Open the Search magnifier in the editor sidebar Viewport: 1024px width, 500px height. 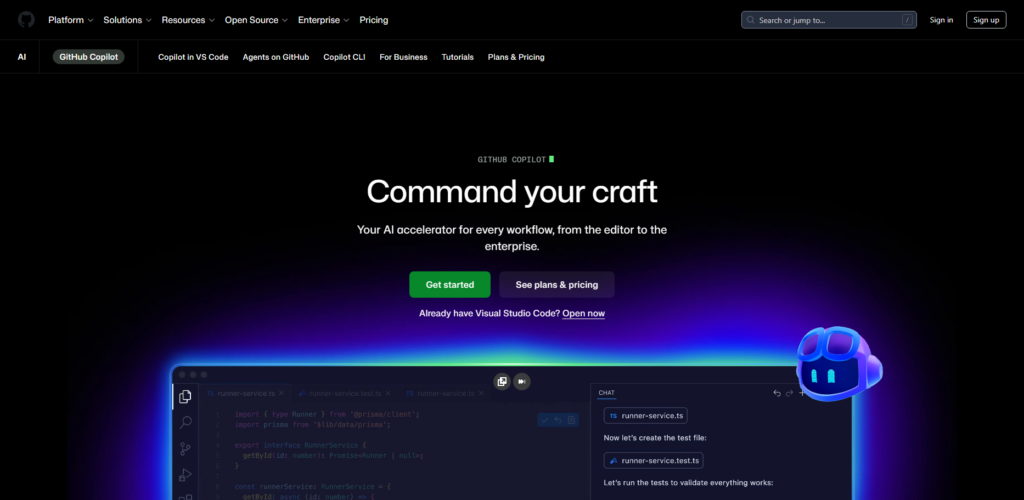pos(185,422)
